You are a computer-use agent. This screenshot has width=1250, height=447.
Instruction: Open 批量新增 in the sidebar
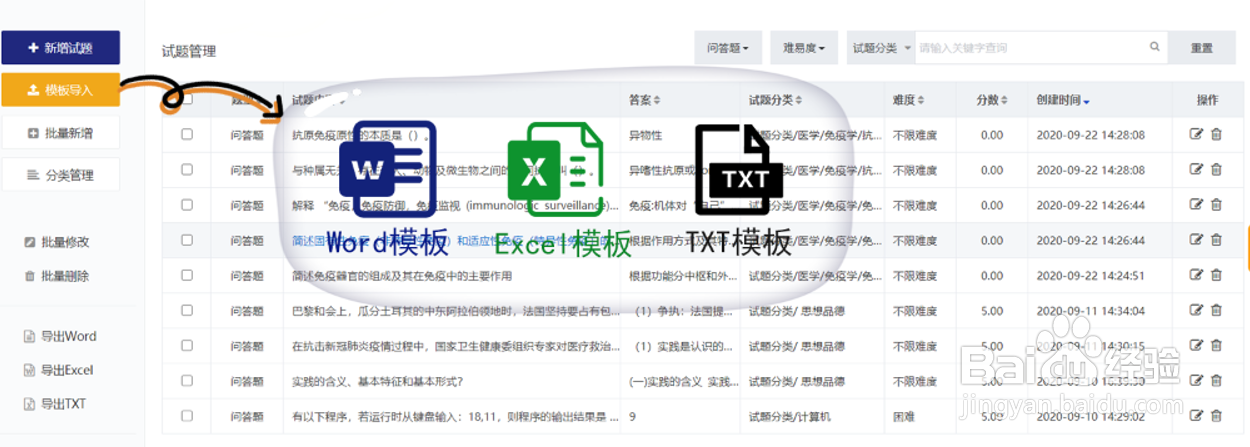tap(60, 133)
